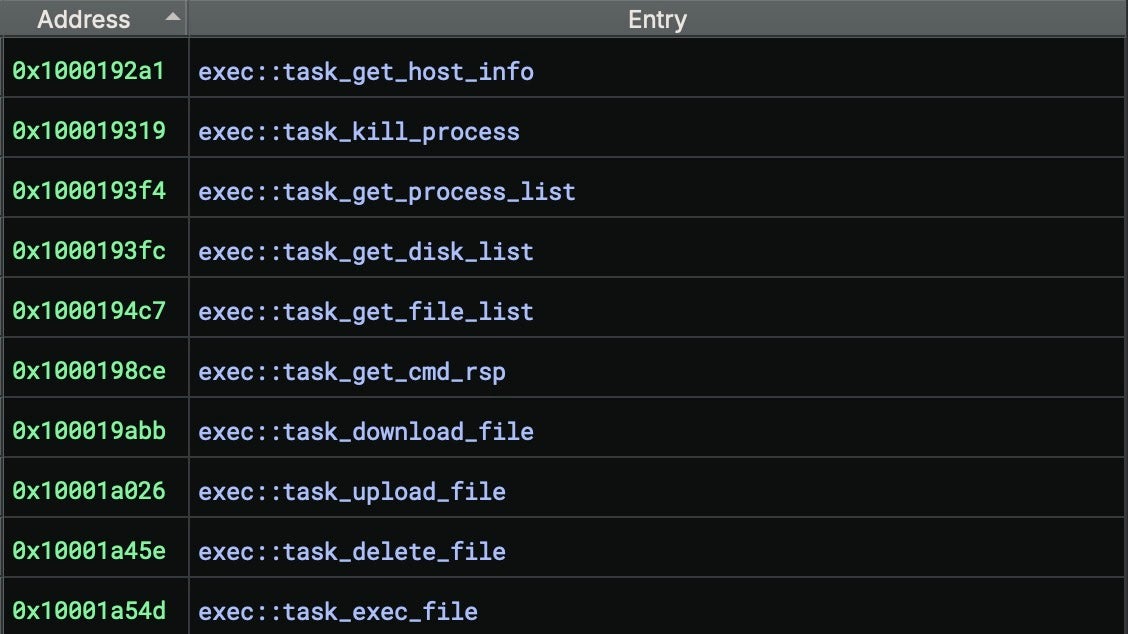Click the Address column sort arrow

[x=173, y=17]
